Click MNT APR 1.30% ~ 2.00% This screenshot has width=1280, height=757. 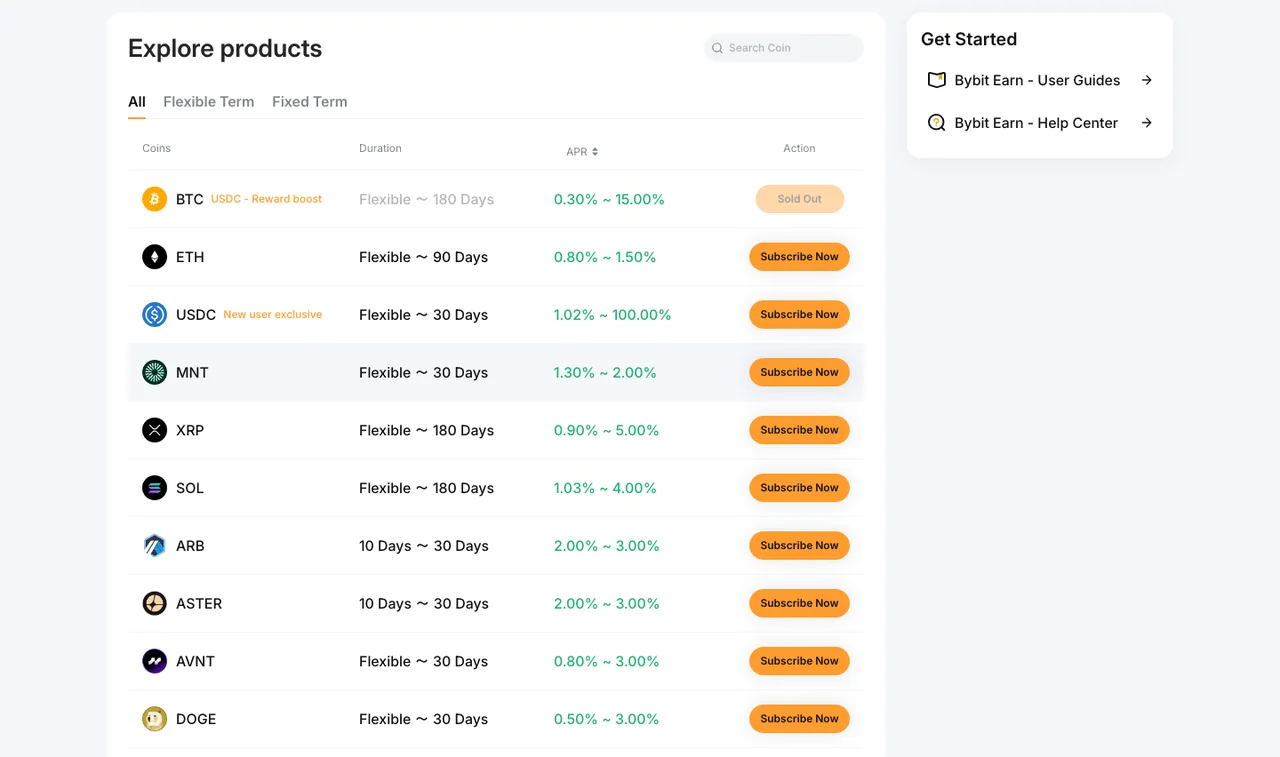pyautogui.click(x=605, y=373)
